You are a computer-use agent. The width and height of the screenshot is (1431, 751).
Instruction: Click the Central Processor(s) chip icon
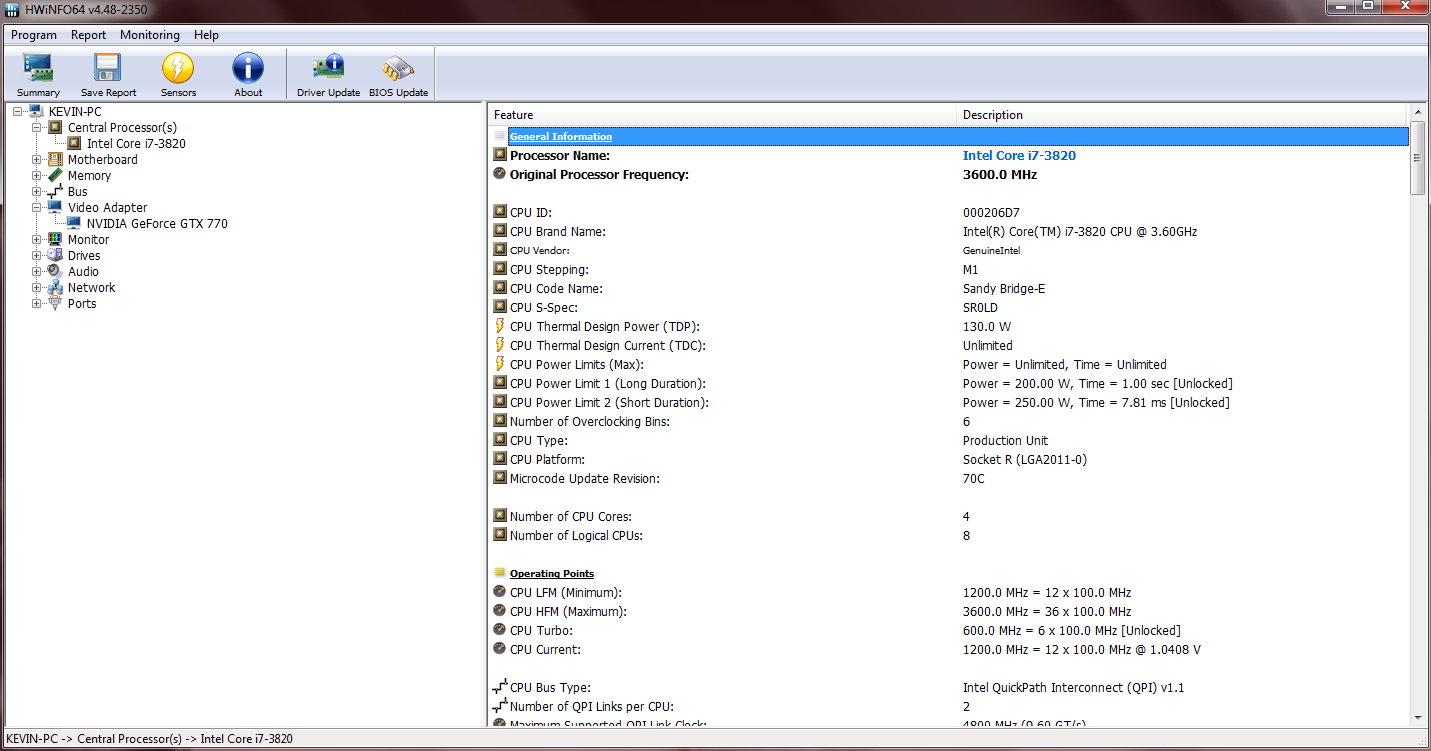pyautogui.click(x=55, y=127)
